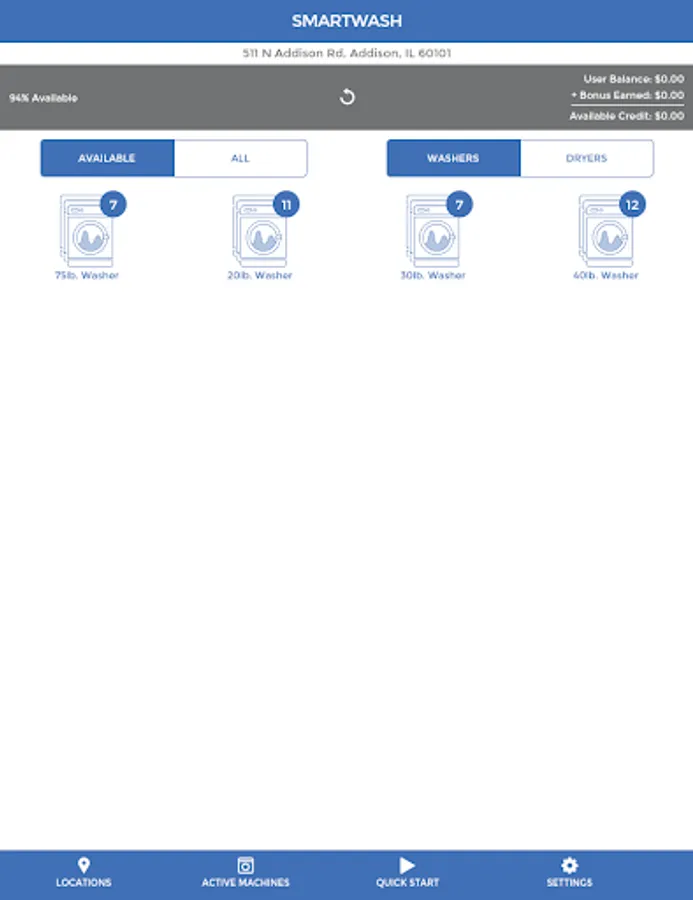Select the 40lb. Washer machine icon

click(606, 231)
